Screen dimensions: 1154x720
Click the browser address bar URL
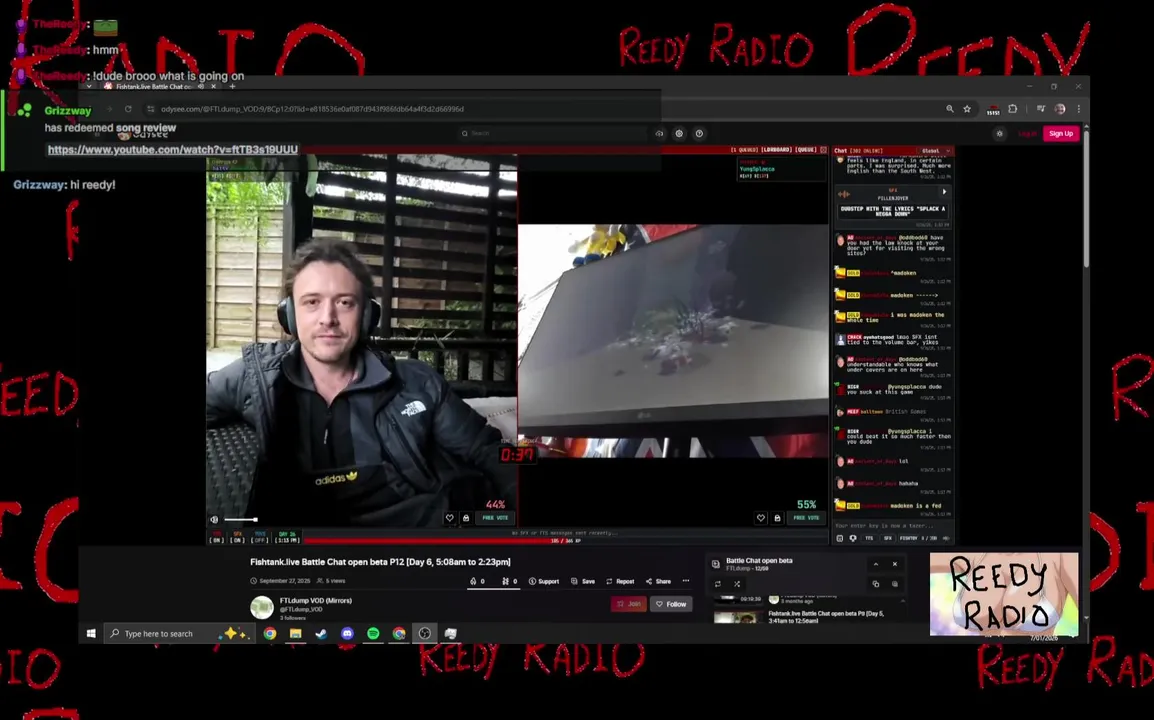click(312, 109)
